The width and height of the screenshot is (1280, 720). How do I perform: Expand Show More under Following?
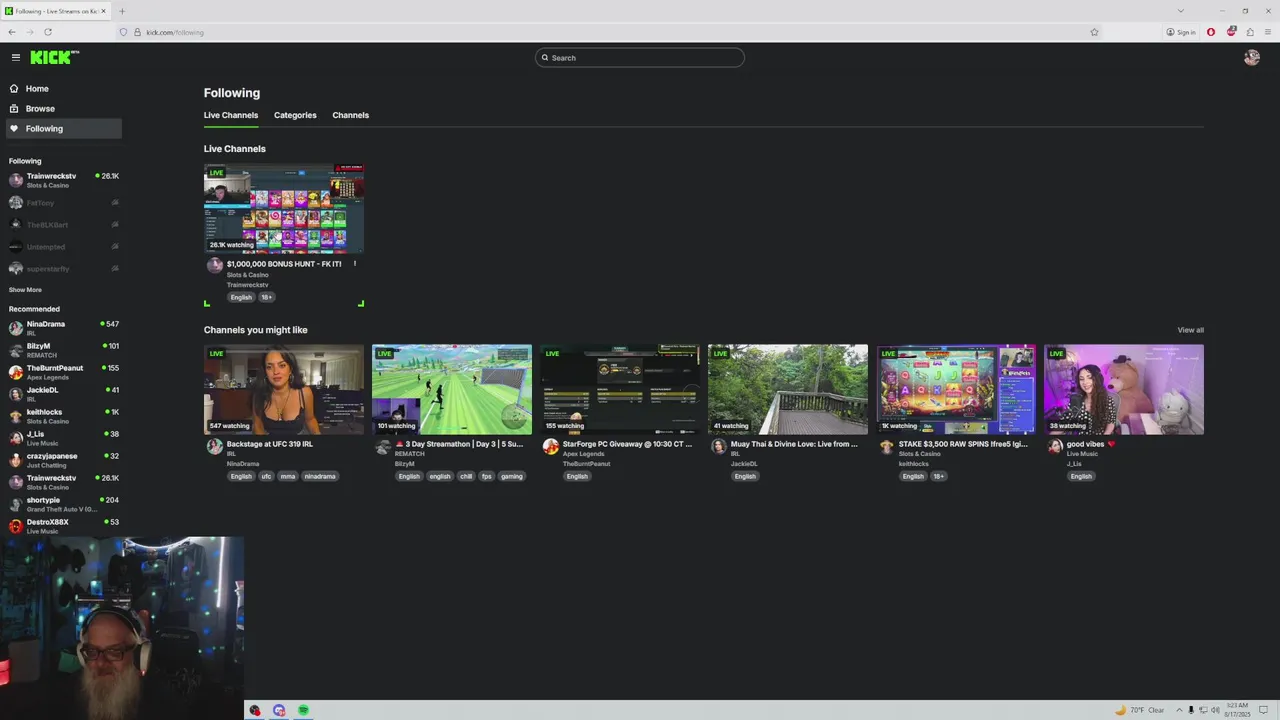coord(25,290)
